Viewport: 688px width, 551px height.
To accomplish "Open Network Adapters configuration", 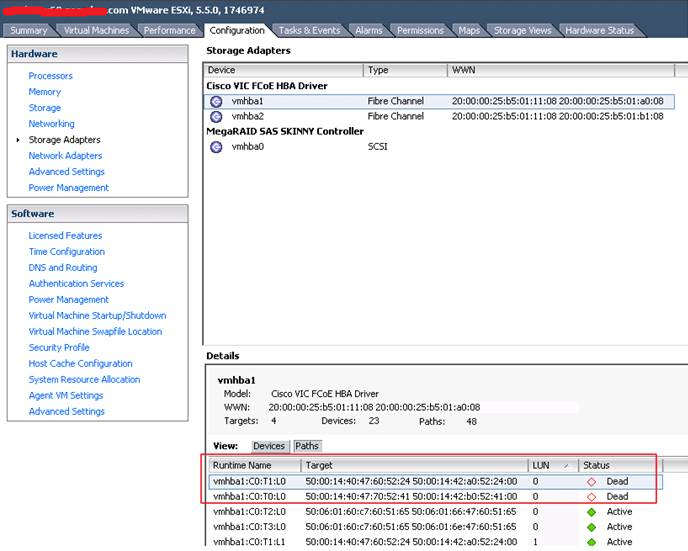I will [65, 156].
